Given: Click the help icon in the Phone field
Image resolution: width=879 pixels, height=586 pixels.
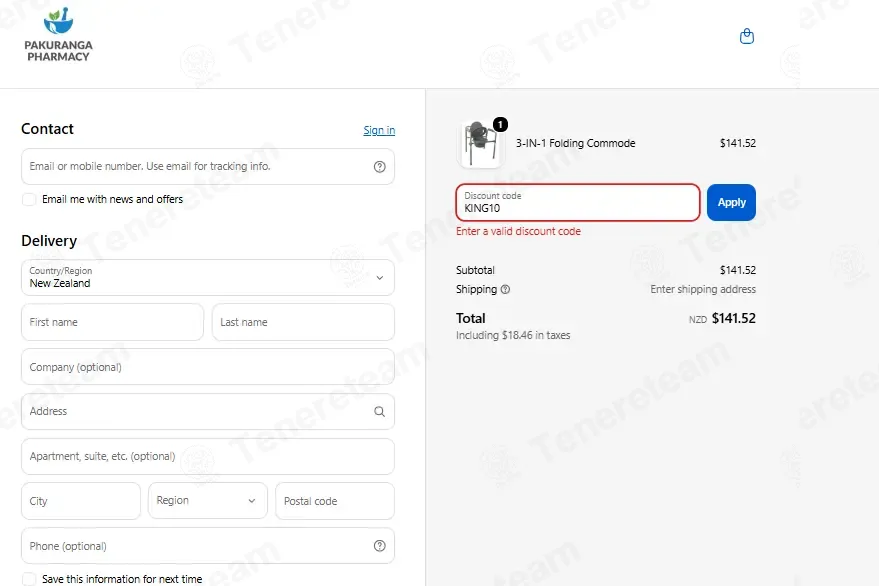Looking at the screenshot, I should 380,546.
